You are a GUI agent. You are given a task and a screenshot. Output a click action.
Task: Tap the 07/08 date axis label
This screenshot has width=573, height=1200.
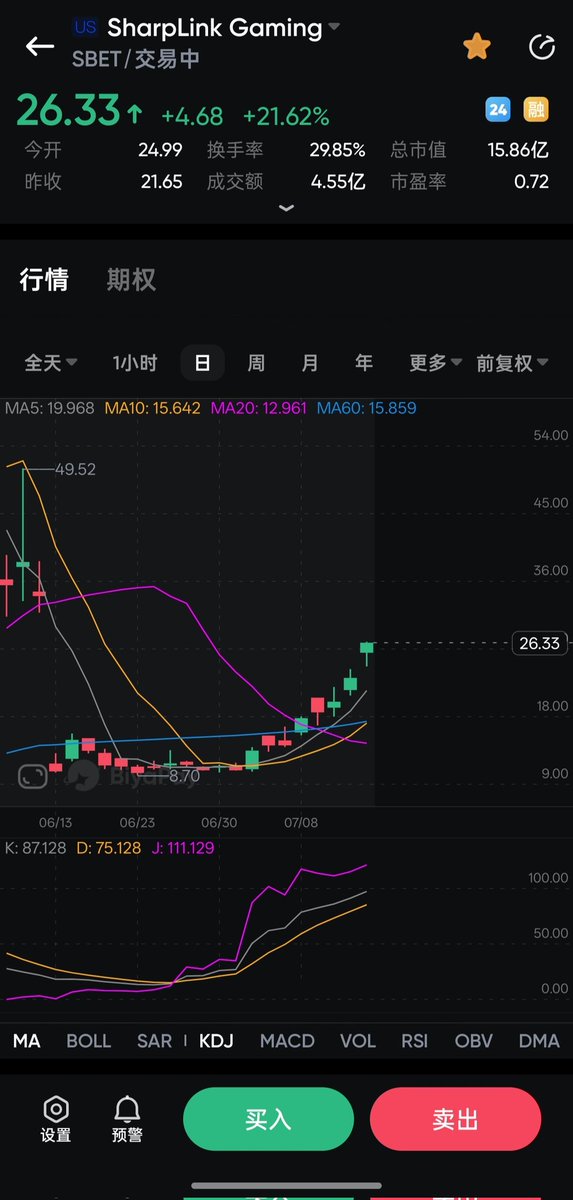300,823
